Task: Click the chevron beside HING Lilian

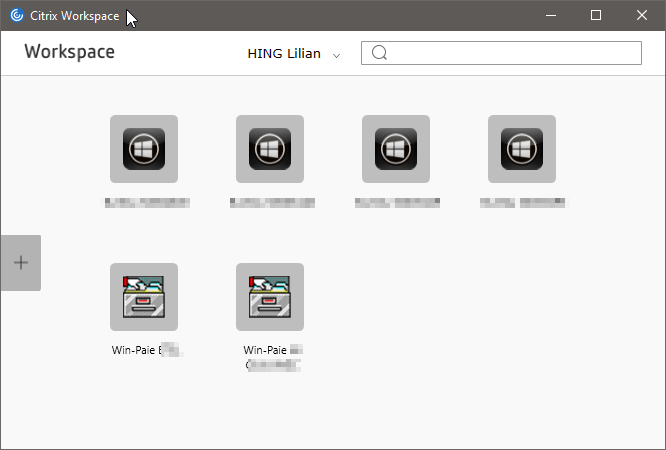Action: (336, 55)
